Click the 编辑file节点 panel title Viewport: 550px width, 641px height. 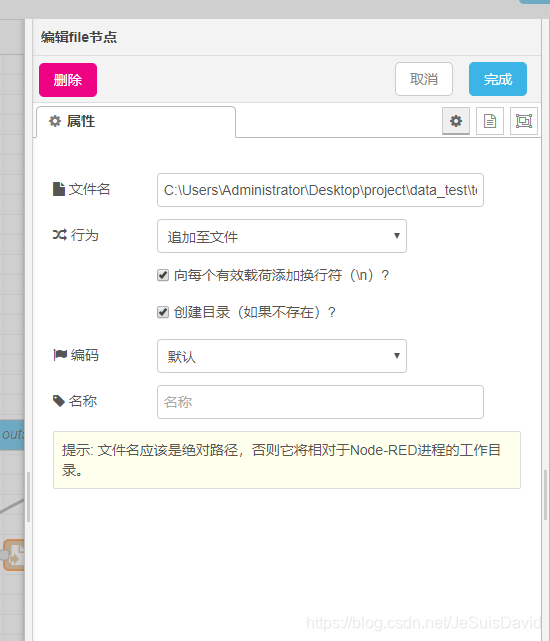coord(79,37)
